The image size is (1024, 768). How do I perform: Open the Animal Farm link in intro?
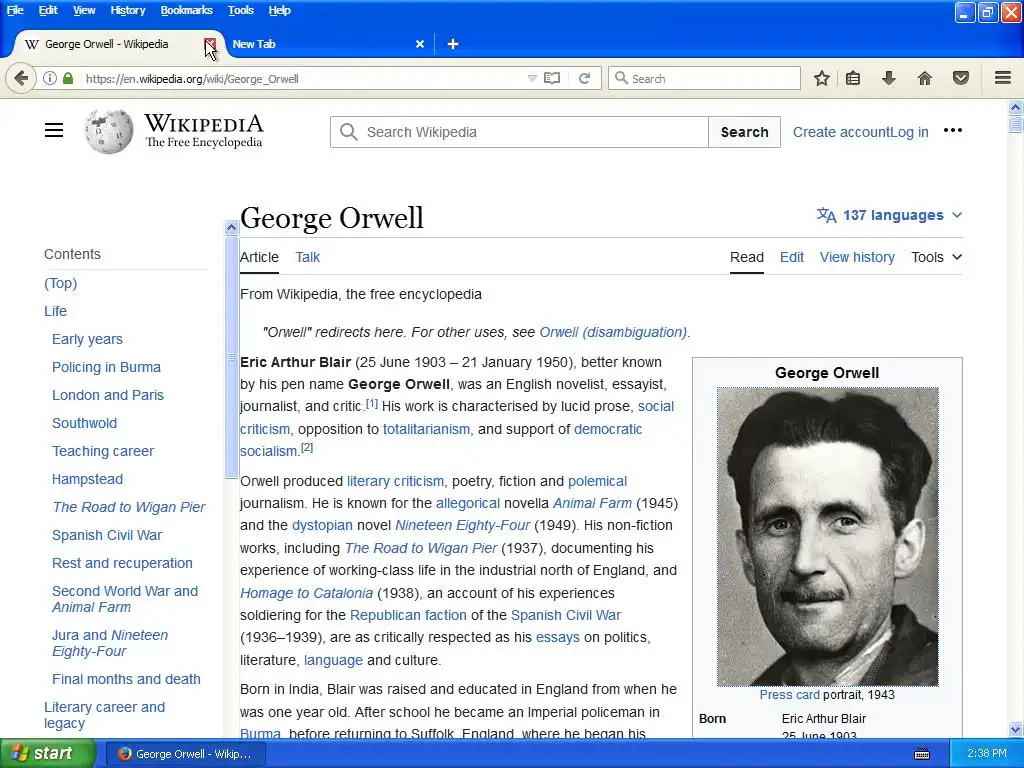click(592, 503)
